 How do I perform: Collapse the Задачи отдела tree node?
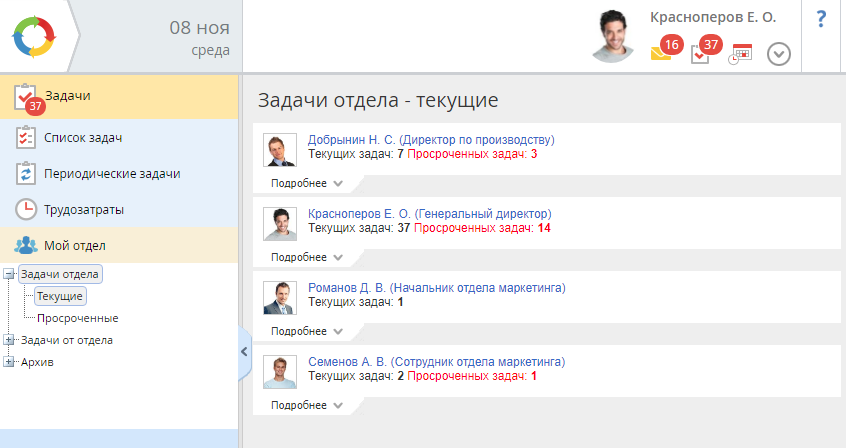point(10,273)
